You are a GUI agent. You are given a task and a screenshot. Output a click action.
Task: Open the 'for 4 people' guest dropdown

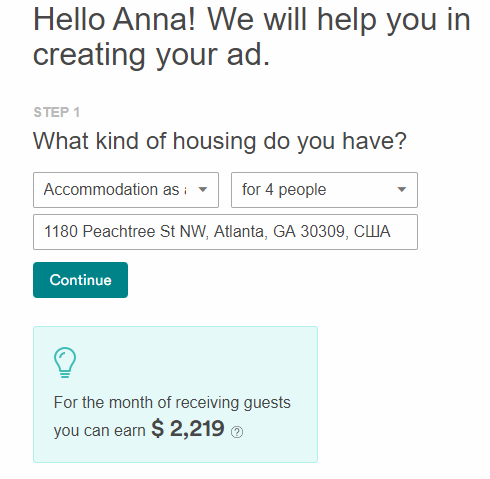click(324, 190)
